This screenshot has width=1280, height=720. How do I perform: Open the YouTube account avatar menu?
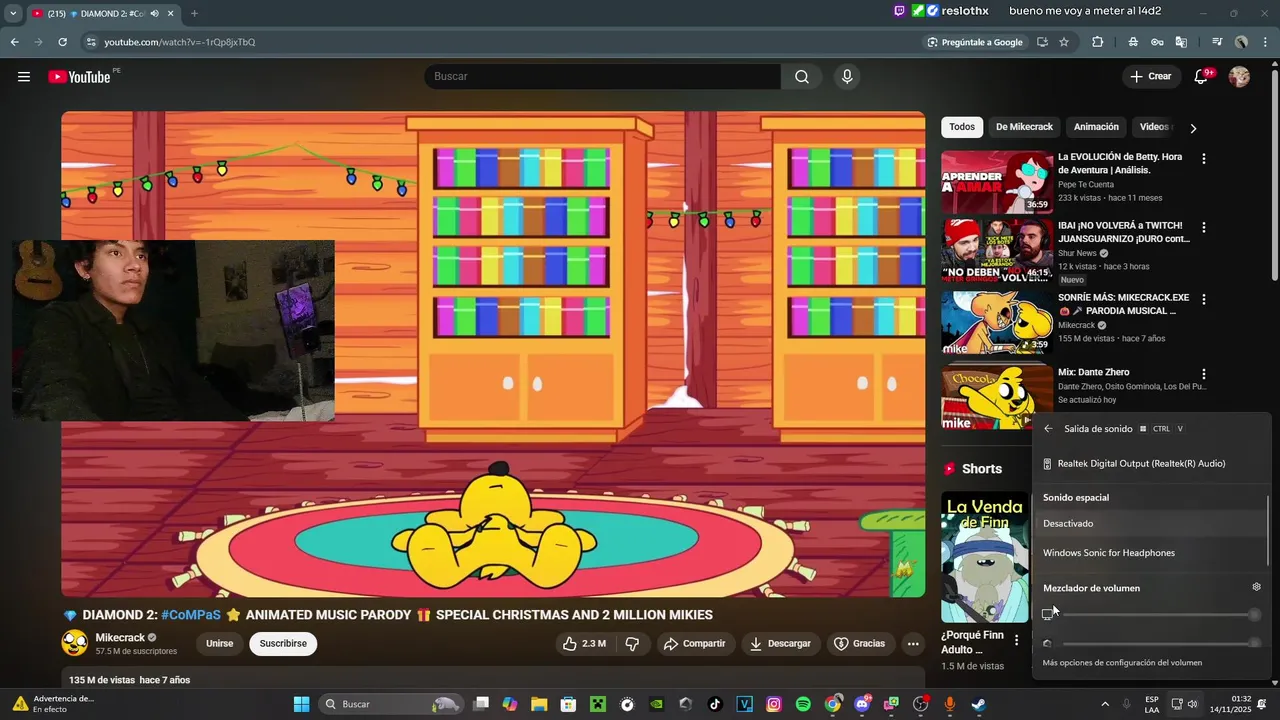1239,77
